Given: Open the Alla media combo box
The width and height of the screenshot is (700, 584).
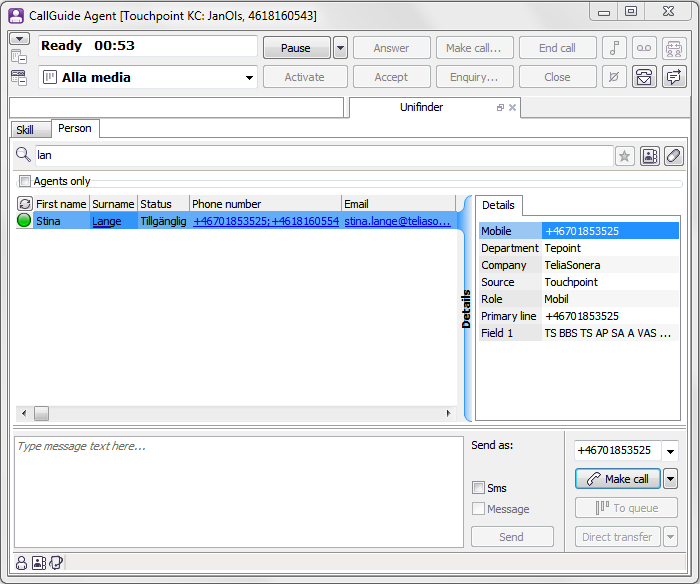Looking at the screenshot, I should click(x=148, y=78).
